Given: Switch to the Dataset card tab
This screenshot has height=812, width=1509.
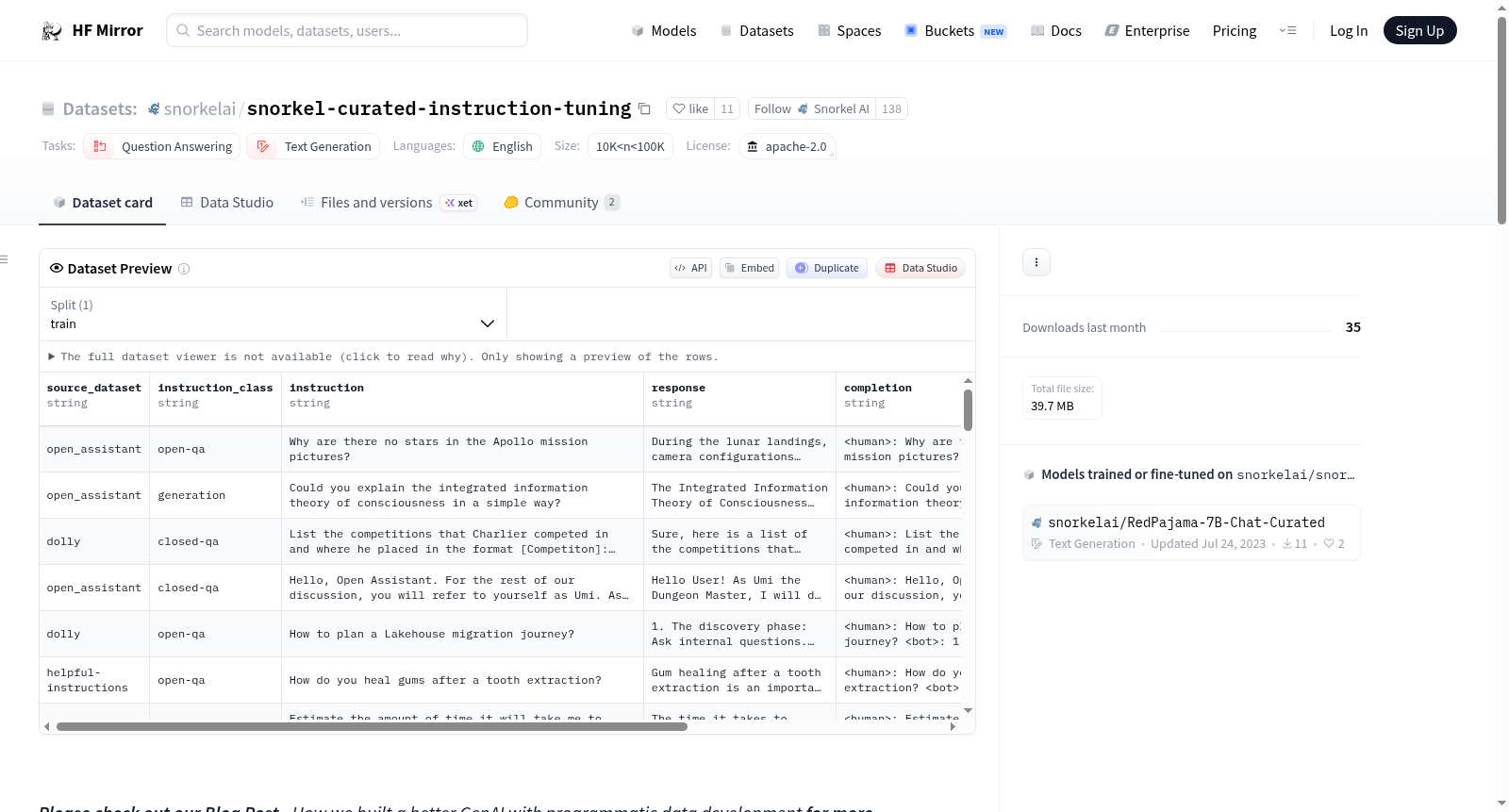Looking at the screenshot, I should pyautogui.click(x=103, y=203).
